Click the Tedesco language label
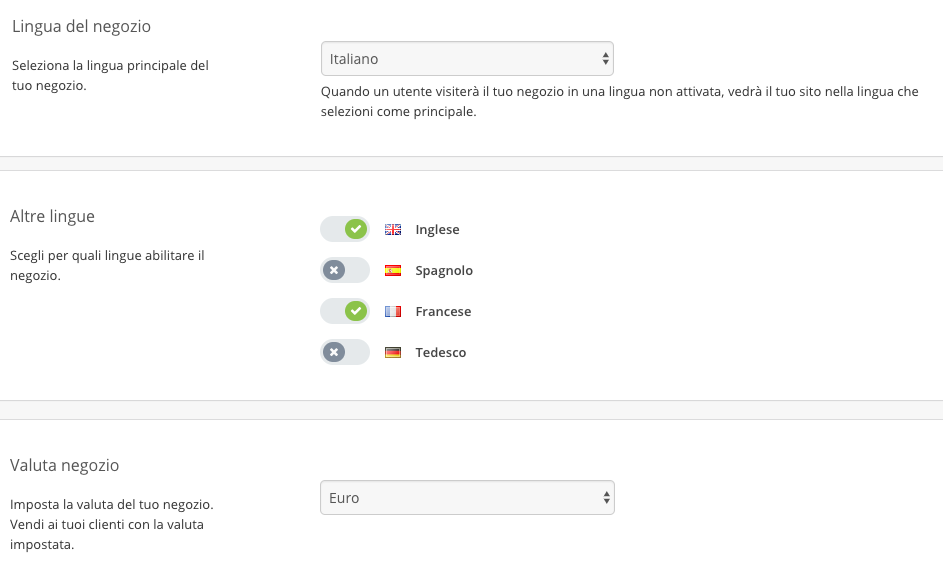 (441, 352)
